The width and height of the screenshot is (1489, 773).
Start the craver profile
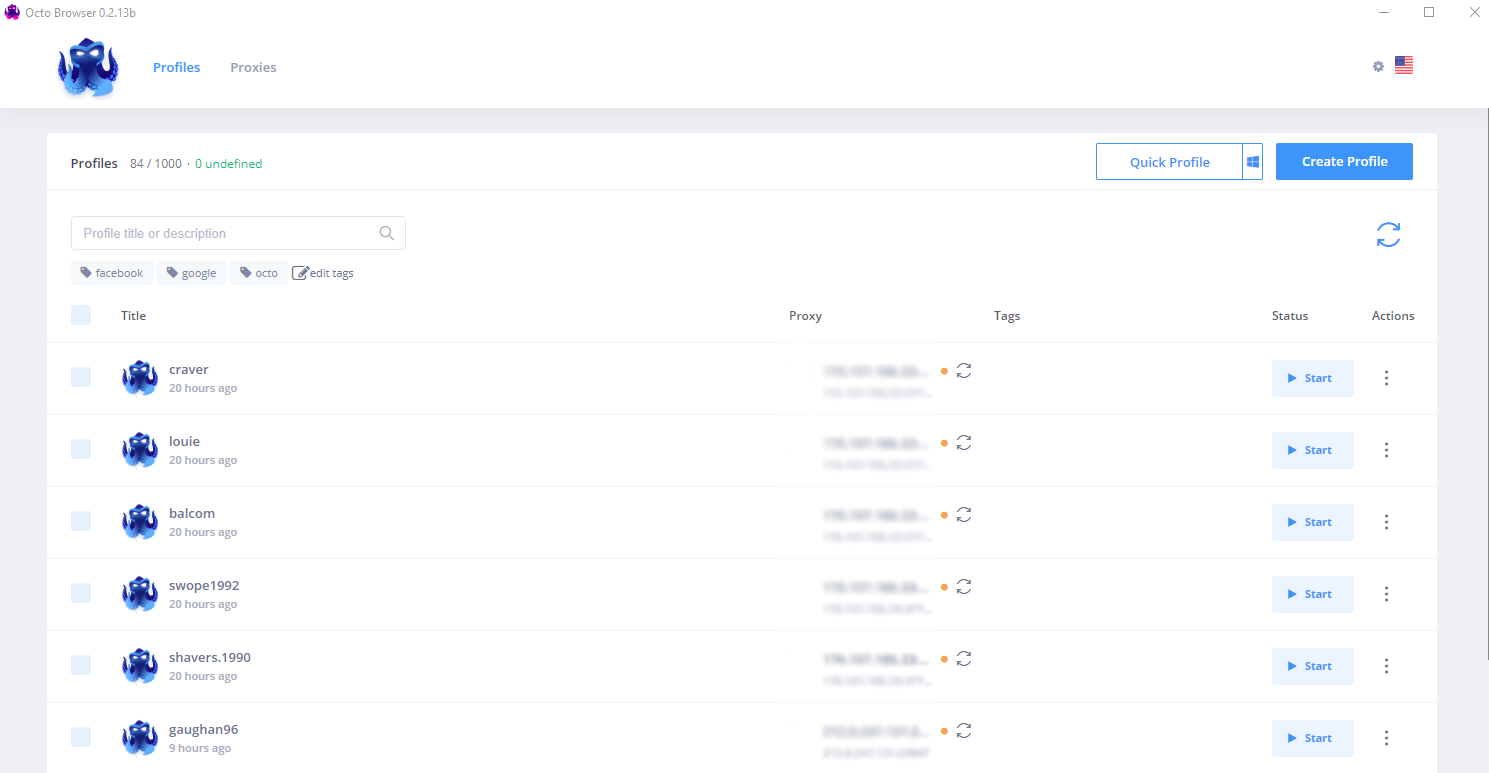1313,378
